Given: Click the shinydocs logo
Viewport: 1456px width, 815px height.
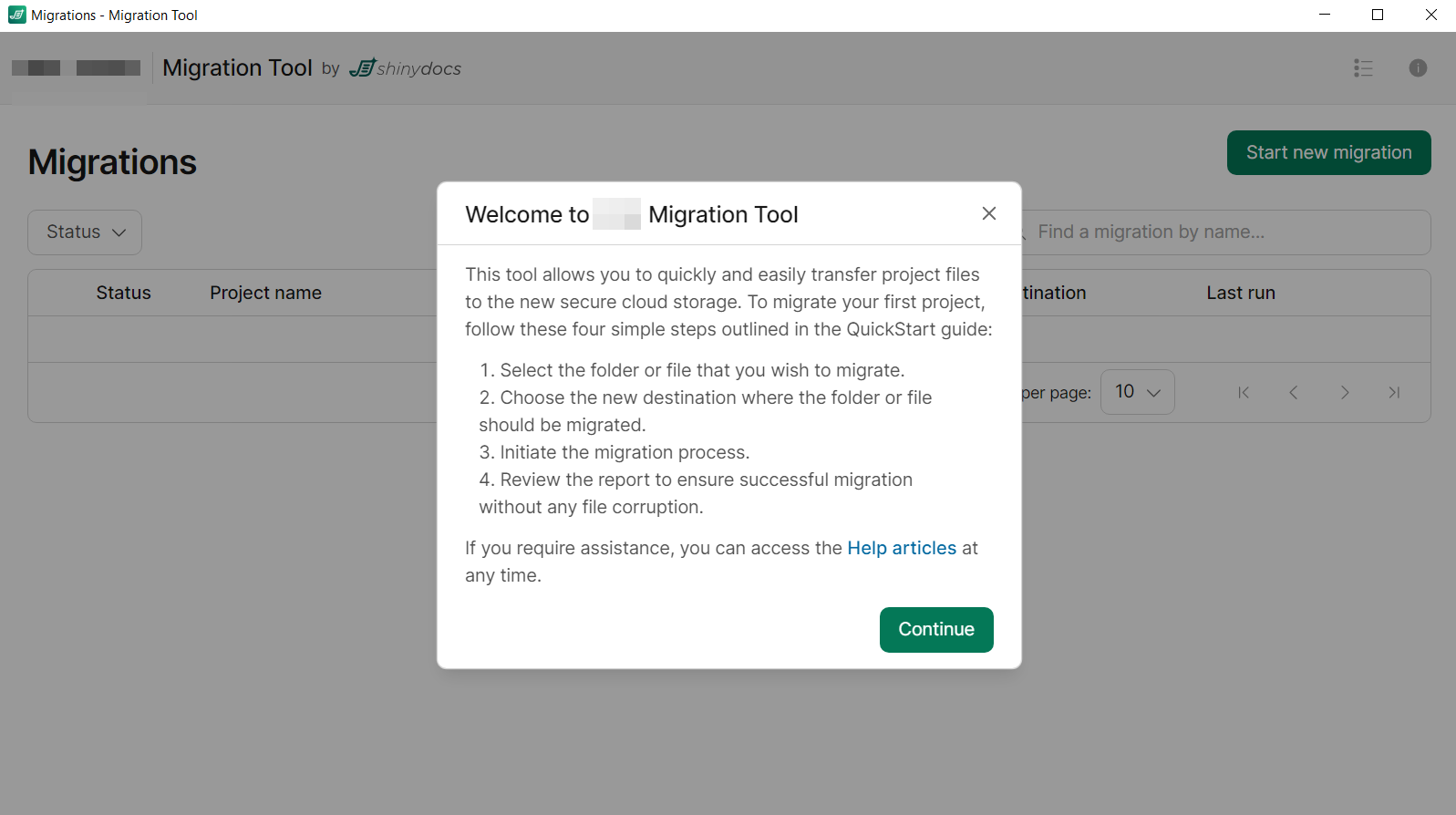Looking at the screenshot, I should point(406,68).
